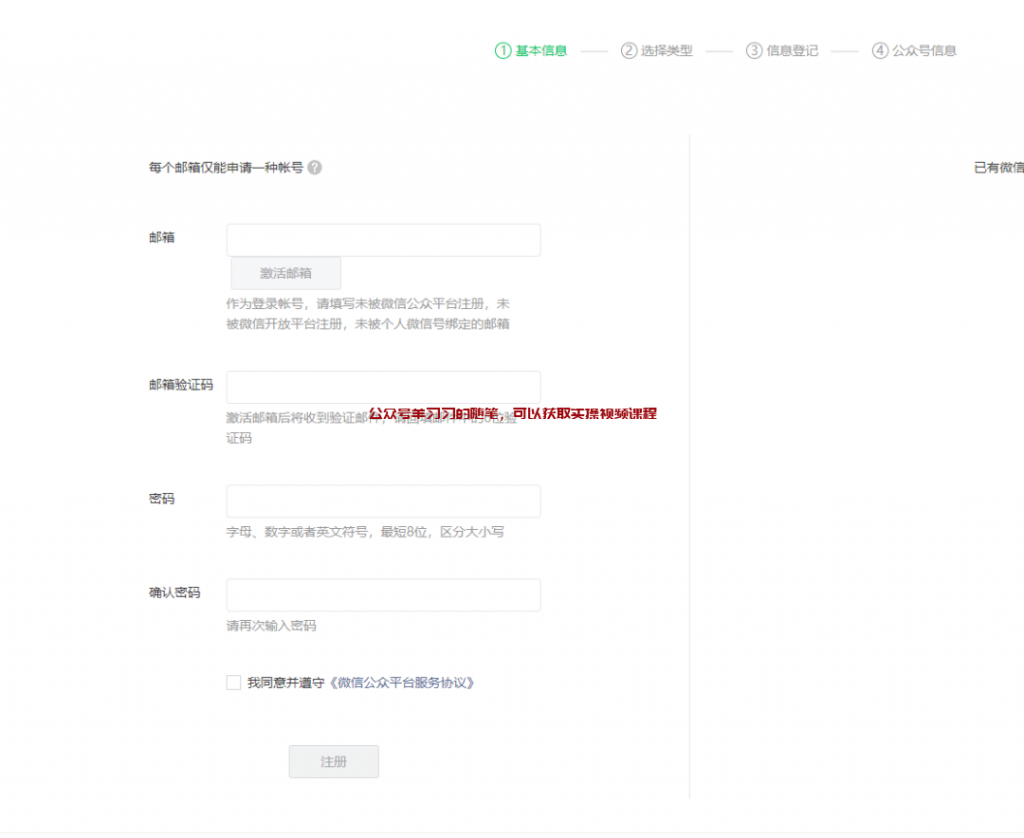Click the 密码 password input field

(x=383, y=501)
